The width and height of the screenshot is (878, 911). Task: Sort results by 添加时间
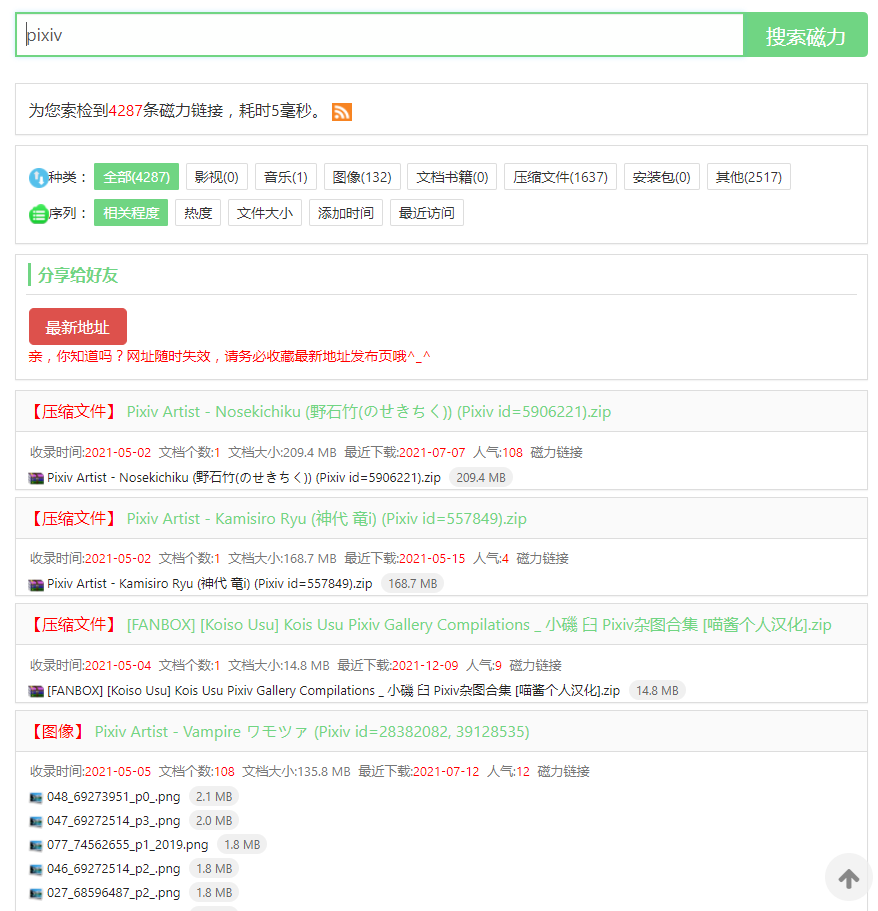[346, 213]
